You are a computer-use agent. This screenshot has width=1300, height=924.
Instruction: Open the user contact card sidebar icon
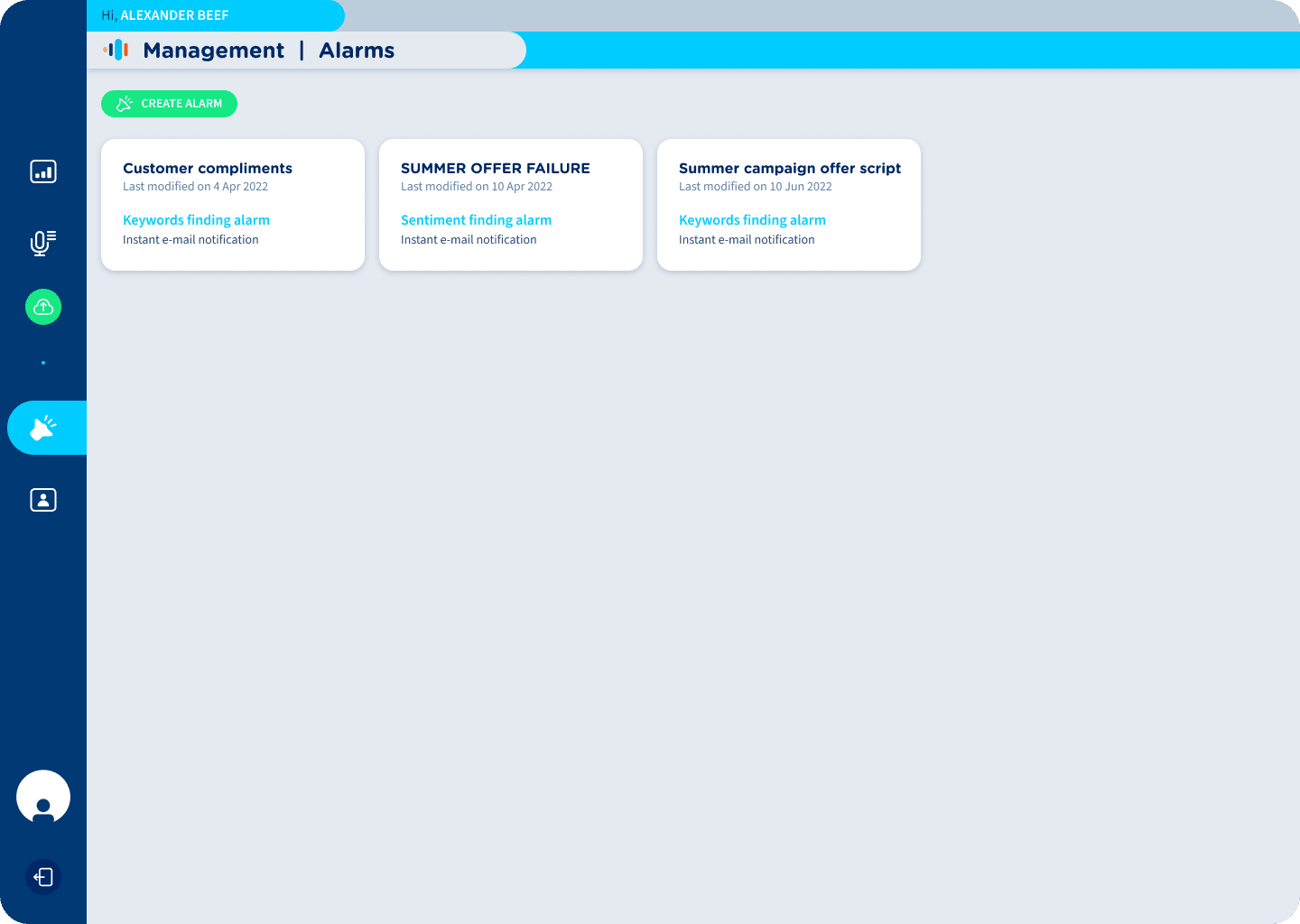(x=43, y=500)
